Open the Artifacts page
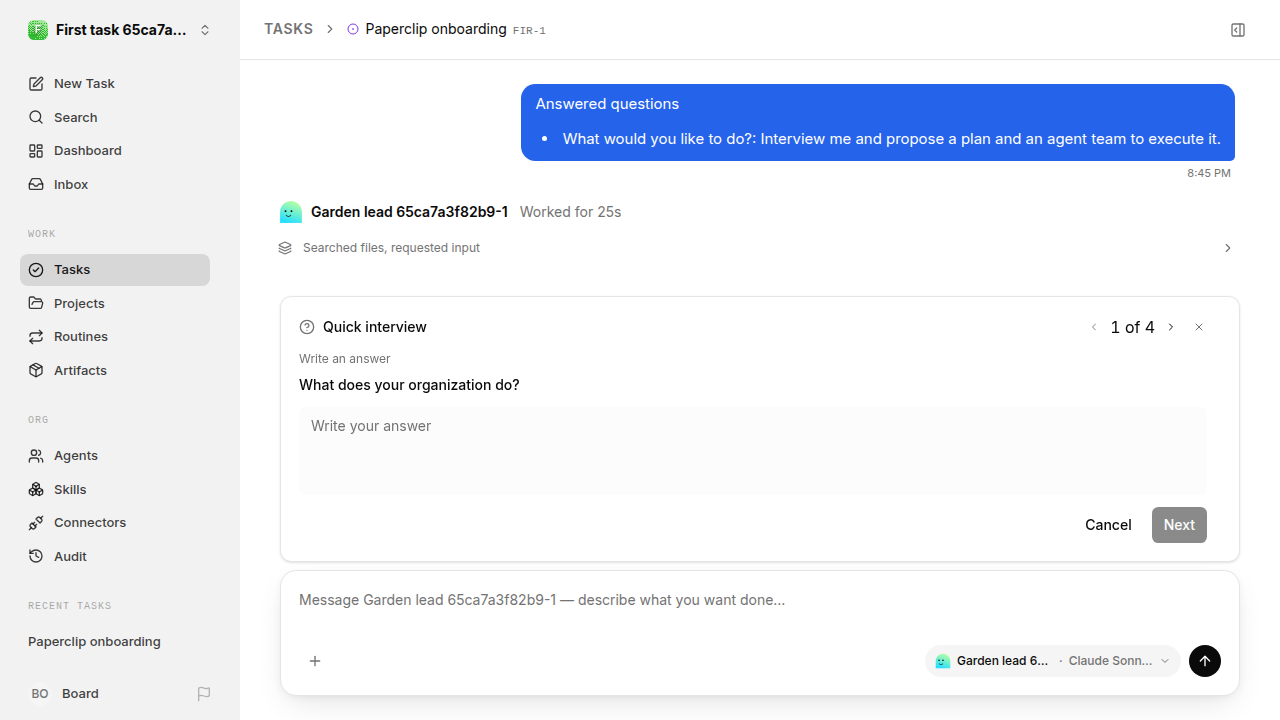This screenshot has height=720, width=1280. point(115,371)
